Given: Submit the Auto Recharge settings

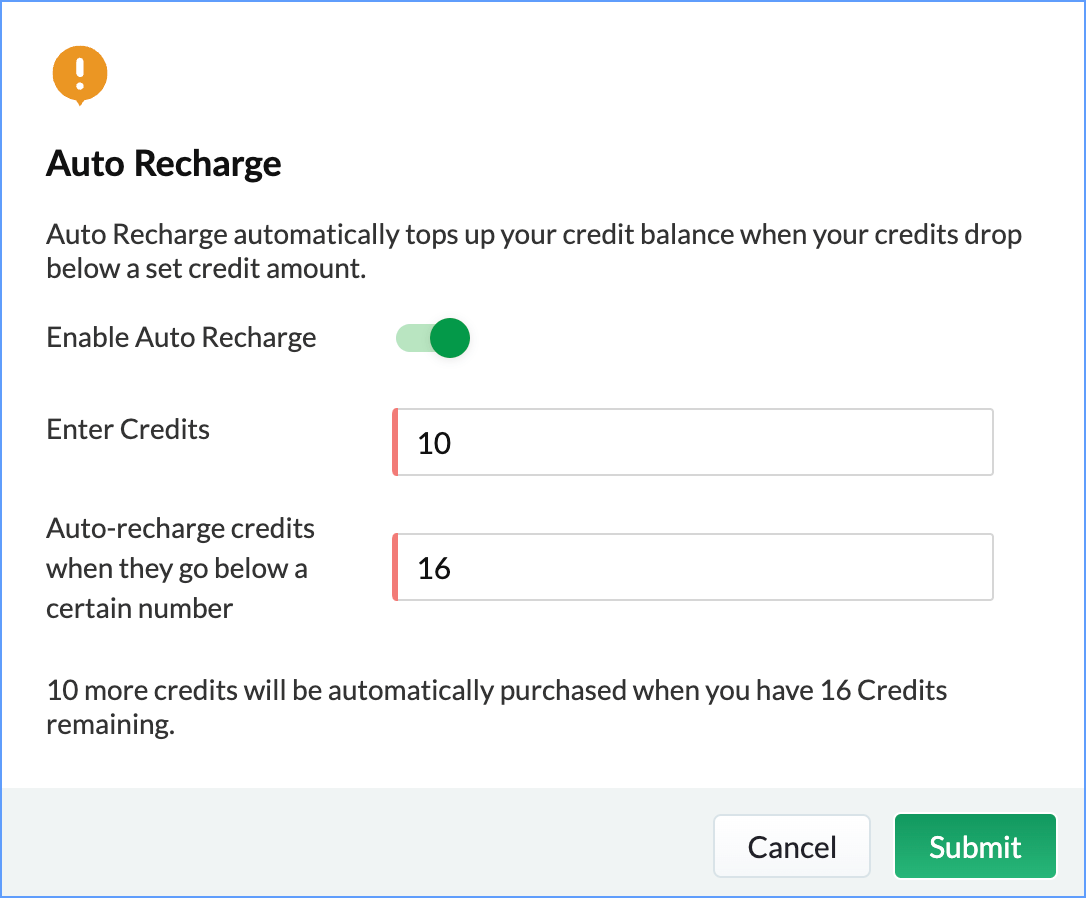Looking at the screenshot, I should pyautogui.click(x=975, y=846).
